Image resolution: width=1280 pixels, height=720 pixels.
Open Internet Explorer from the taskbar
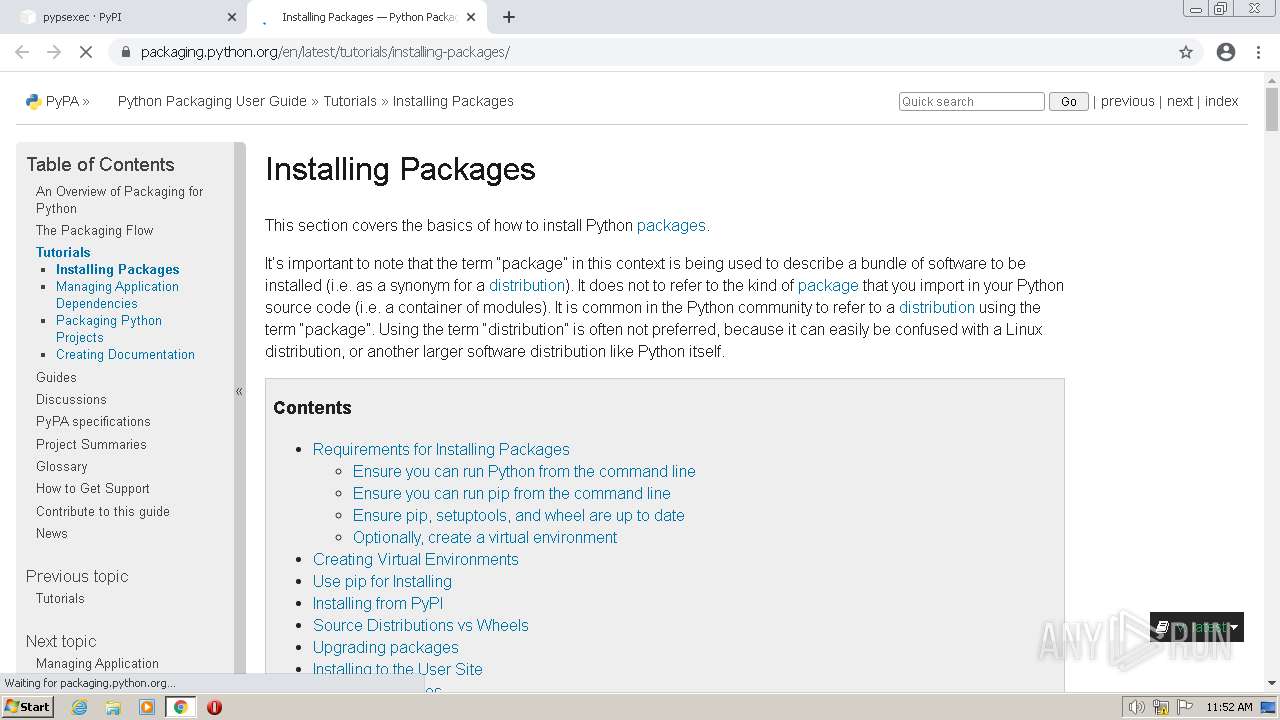coord(79,707)
